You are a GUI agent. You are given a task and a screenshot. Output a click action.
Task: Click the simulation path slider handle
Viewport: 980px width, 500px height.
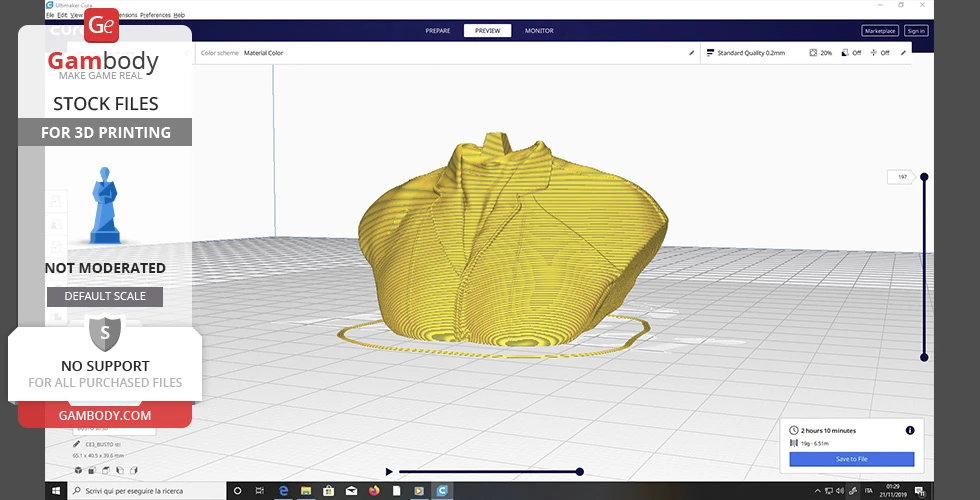(x=579, y=472)
